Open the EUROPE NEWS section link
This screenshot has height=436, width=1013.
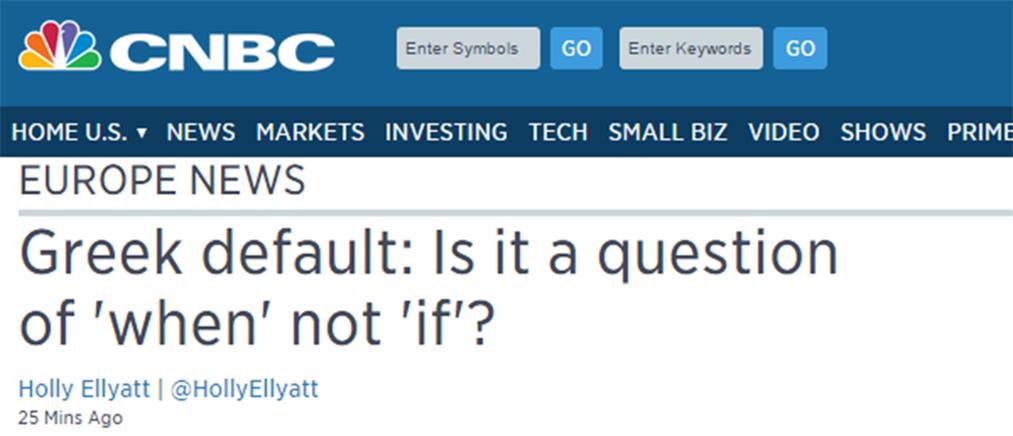pos(162,181)
